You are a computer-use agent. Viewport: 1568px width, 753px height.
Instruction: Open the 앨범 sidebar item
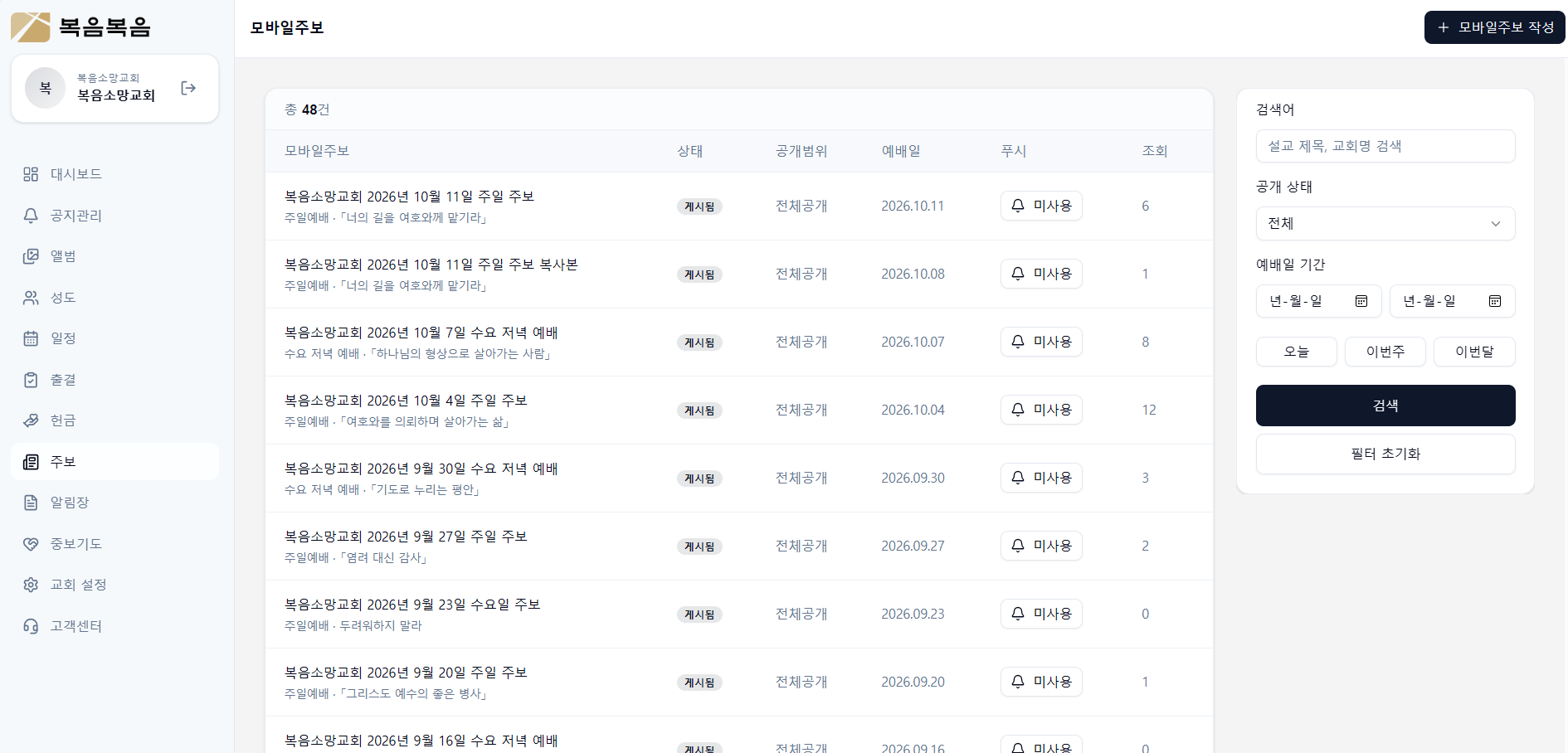coord(114,256)
